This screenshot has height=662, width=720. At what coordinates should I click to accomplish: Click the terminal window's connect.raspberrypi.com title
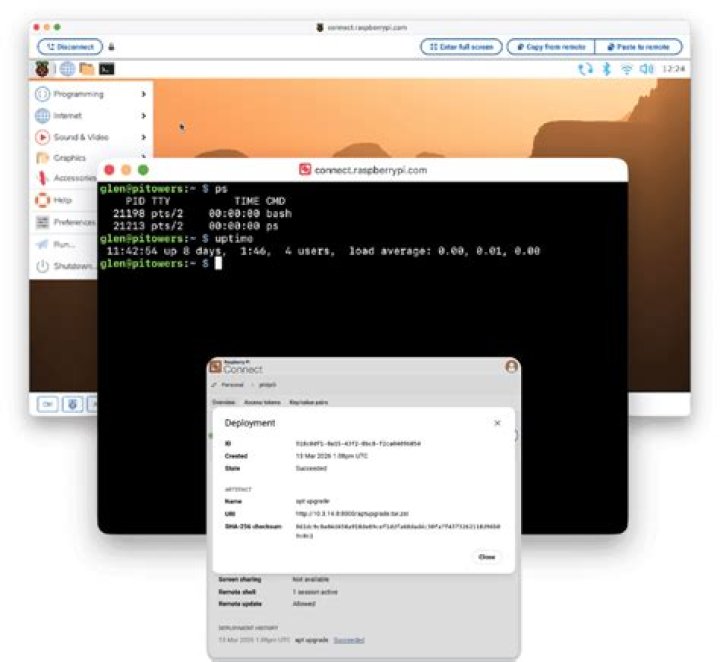(x=371, y=170)
